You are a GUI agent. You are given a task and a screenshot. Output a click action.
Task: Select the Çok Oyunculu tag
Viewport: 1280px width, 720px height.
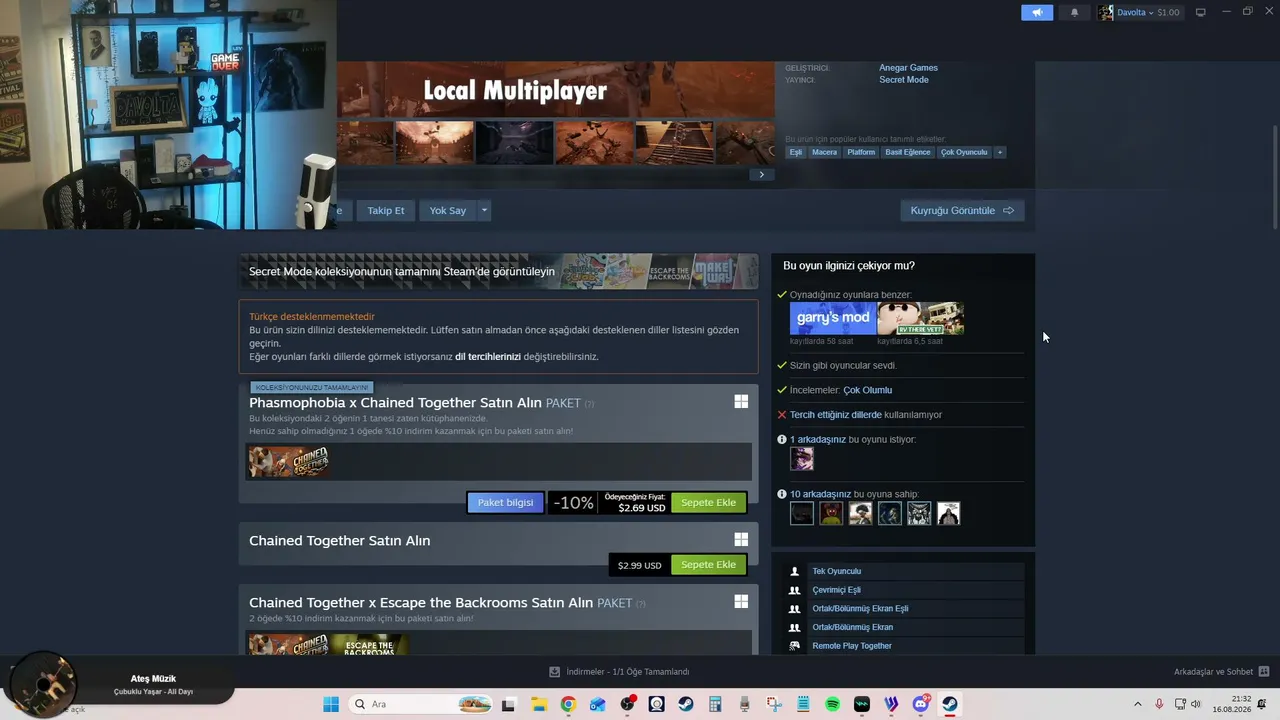click(x=964, y=152)
